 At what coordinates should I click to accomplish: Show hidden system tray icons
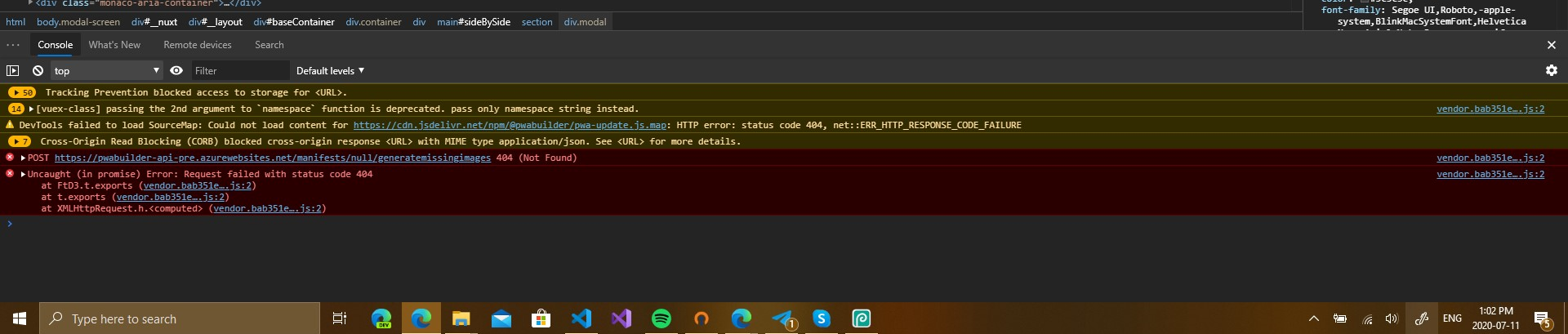(x=1314, y=318)
